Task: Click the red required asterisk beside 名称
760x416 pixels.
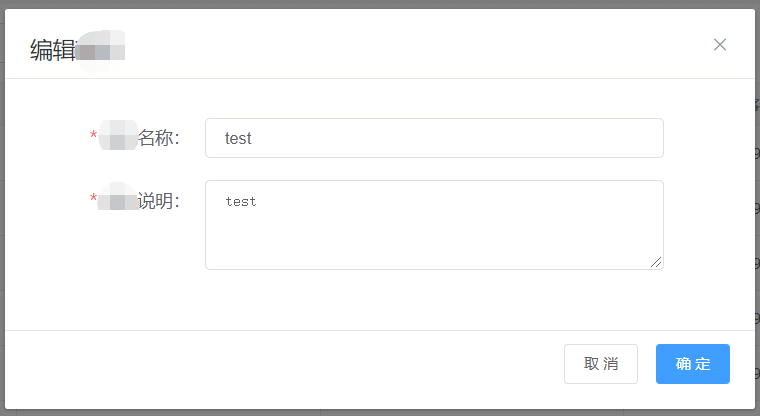Action: pyautogui.click(x=94, y=135)
